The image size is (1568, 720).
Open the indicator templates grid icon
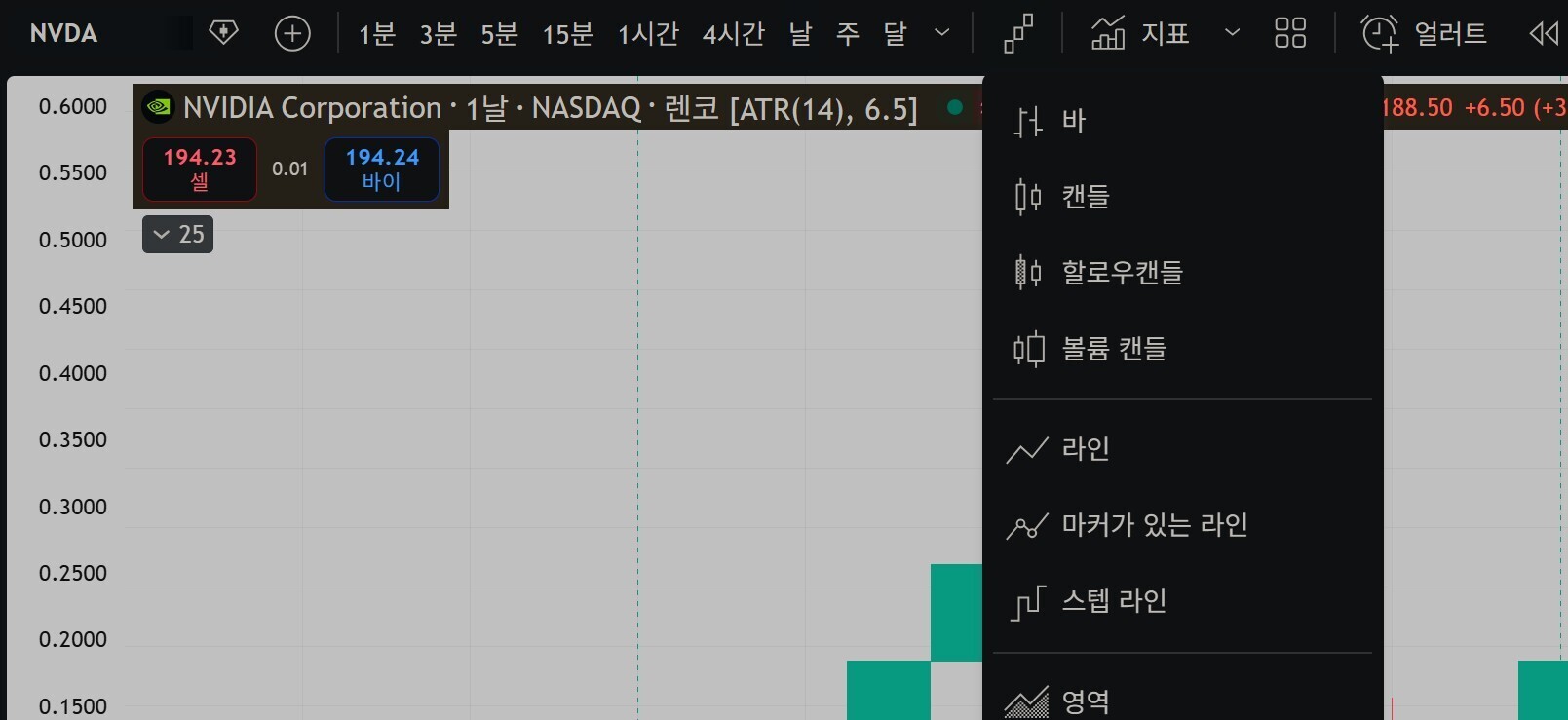click(x=1290, y=33)
